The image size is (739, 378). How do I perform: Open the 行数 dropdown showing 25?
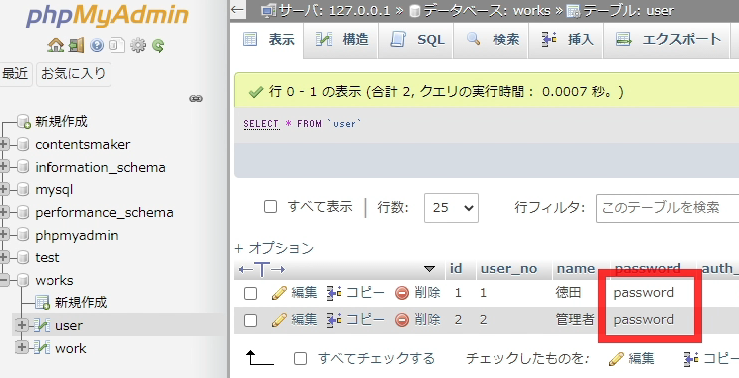451,207
